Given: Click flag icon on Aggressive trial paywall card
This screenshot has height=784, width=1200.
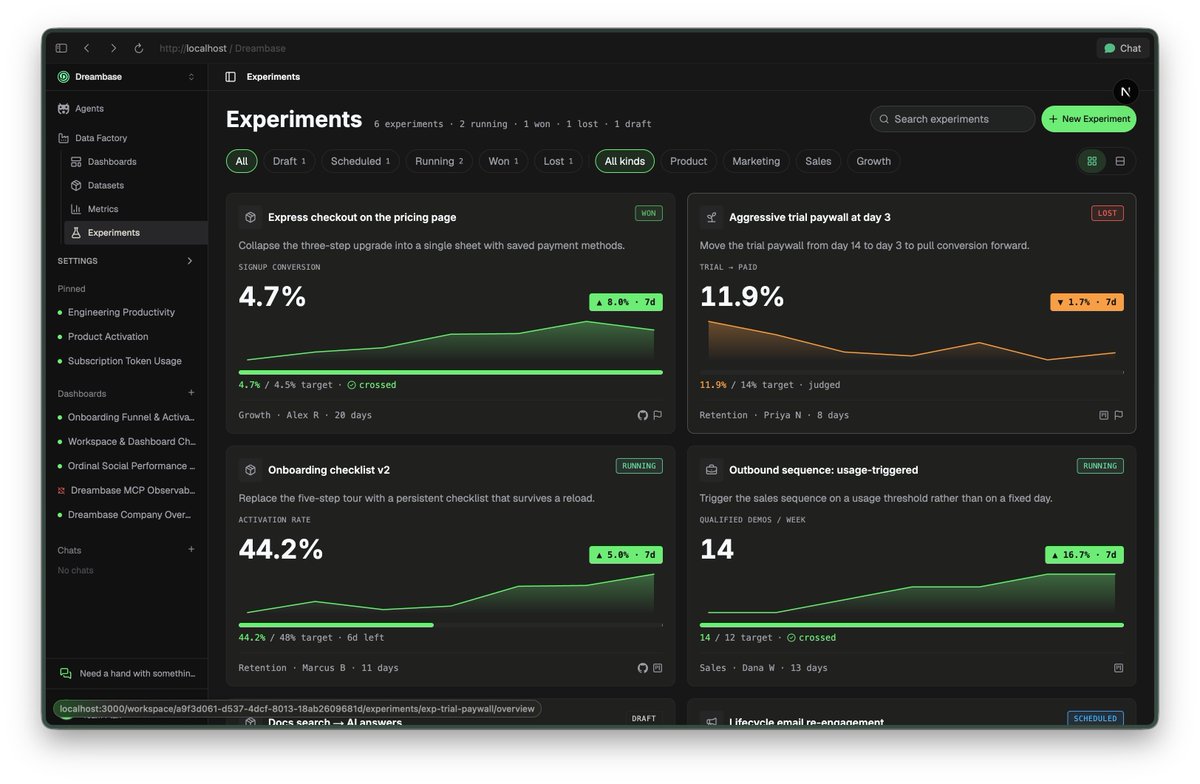Looking at the screenshot, I should point(1118,415).
